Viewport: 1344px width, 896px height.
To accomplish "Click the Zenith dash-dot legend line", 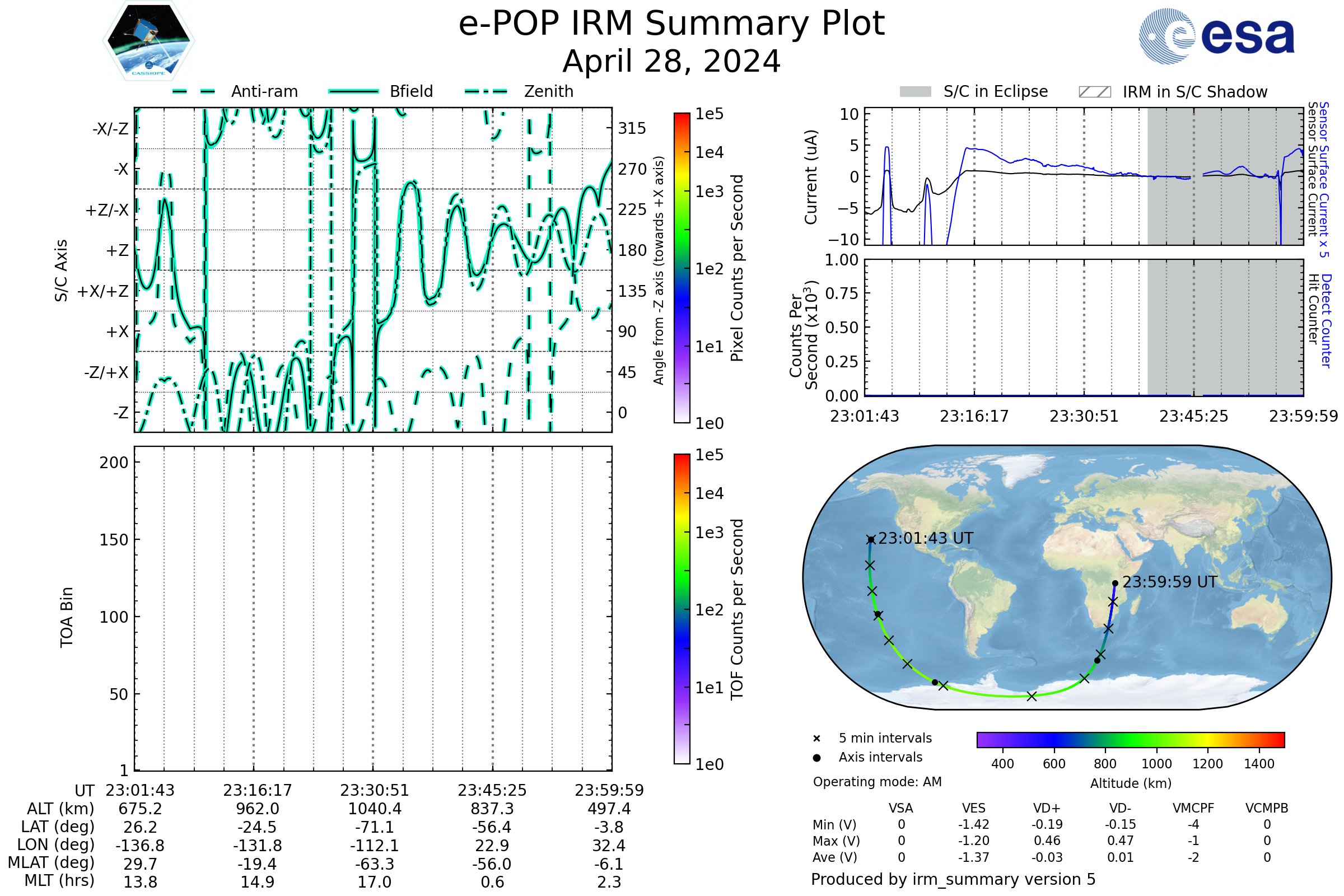I will (x=486, y=91).
